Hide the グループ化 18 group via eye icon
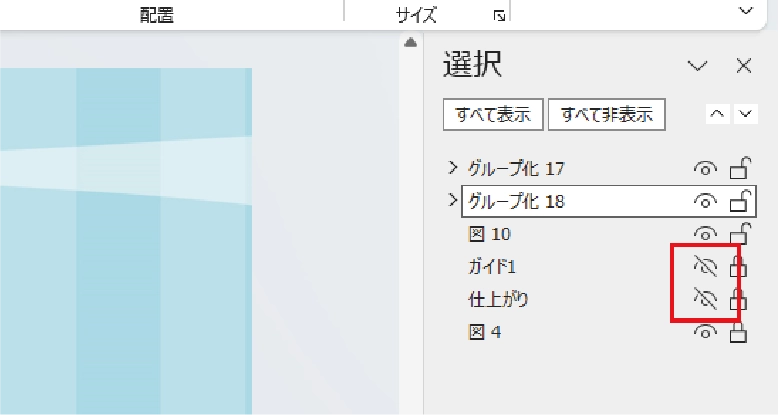 705,201
